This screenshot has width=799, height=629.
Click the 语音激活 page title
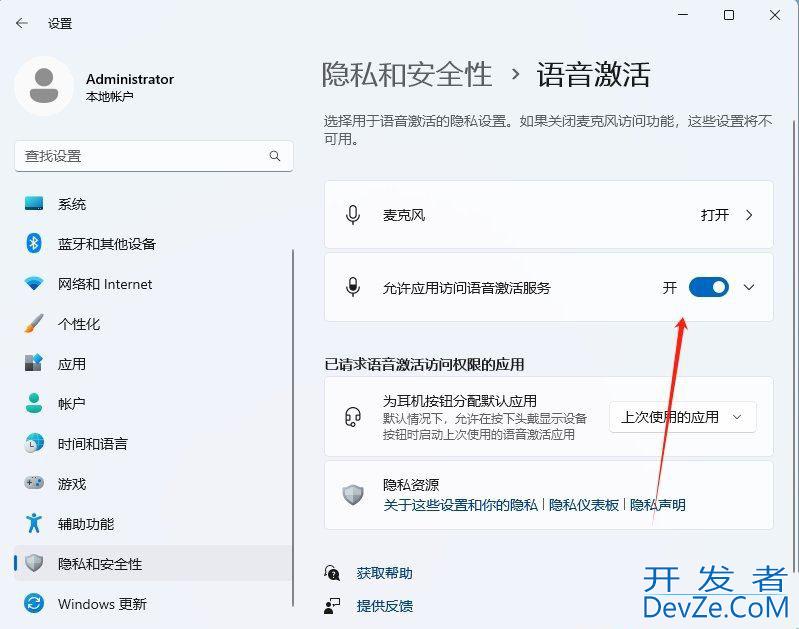[x=593, y=74]
